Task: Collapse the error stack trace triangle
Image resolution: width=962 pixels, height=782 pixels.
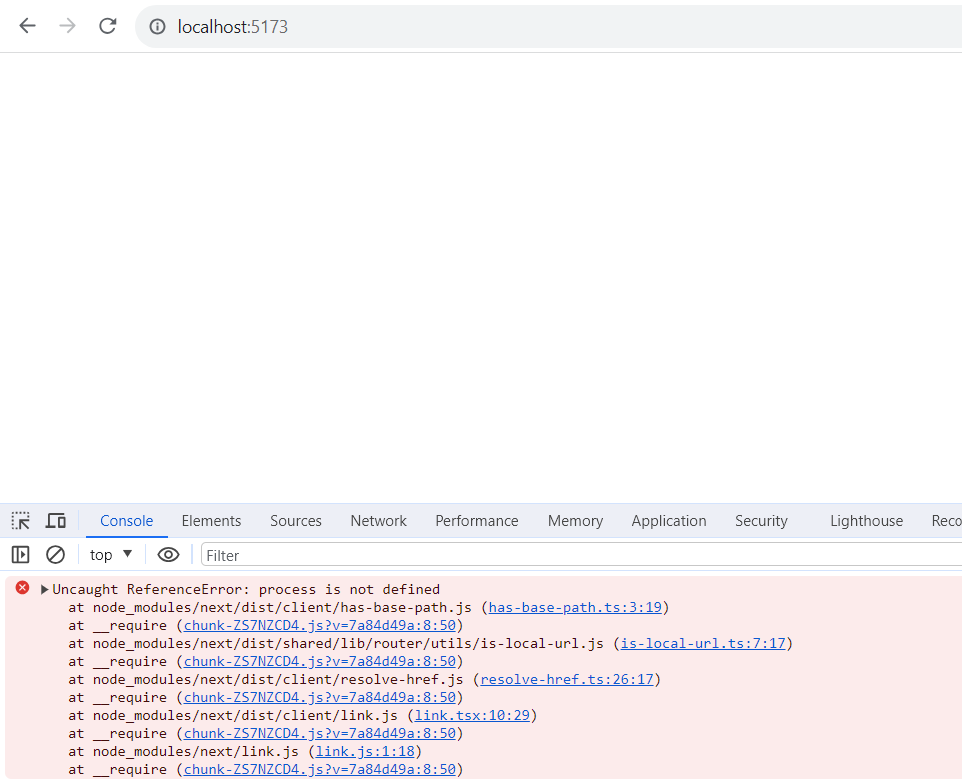Action: (44, 588)
